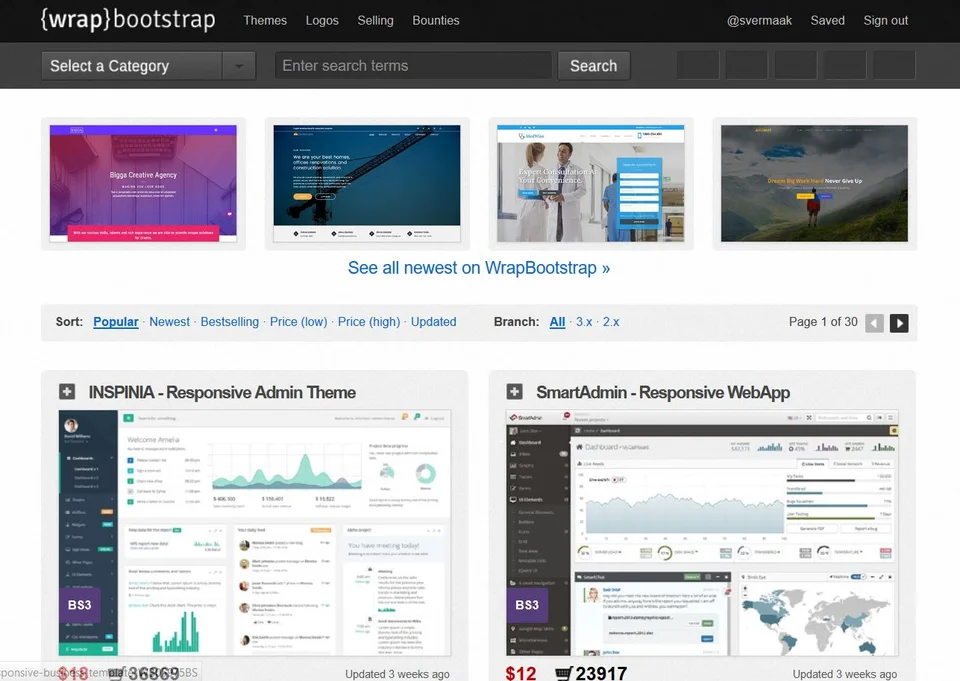960x681 pixels.
Task: Save INSPINIA theme with its plus icon
Action: tap(67, 391)
